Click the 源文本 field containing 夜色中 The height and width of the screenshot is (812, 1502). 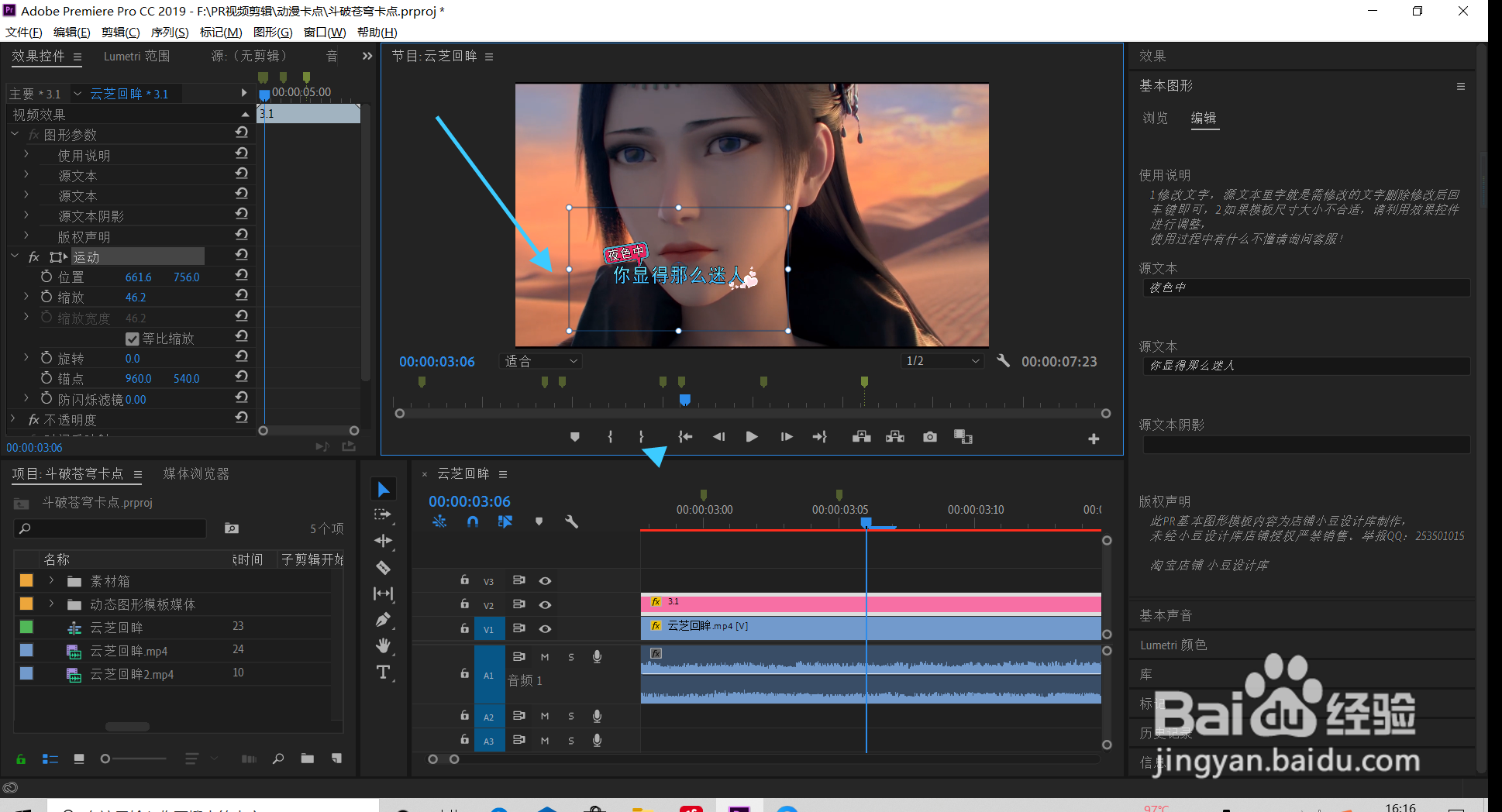[x=1306, y=287]
